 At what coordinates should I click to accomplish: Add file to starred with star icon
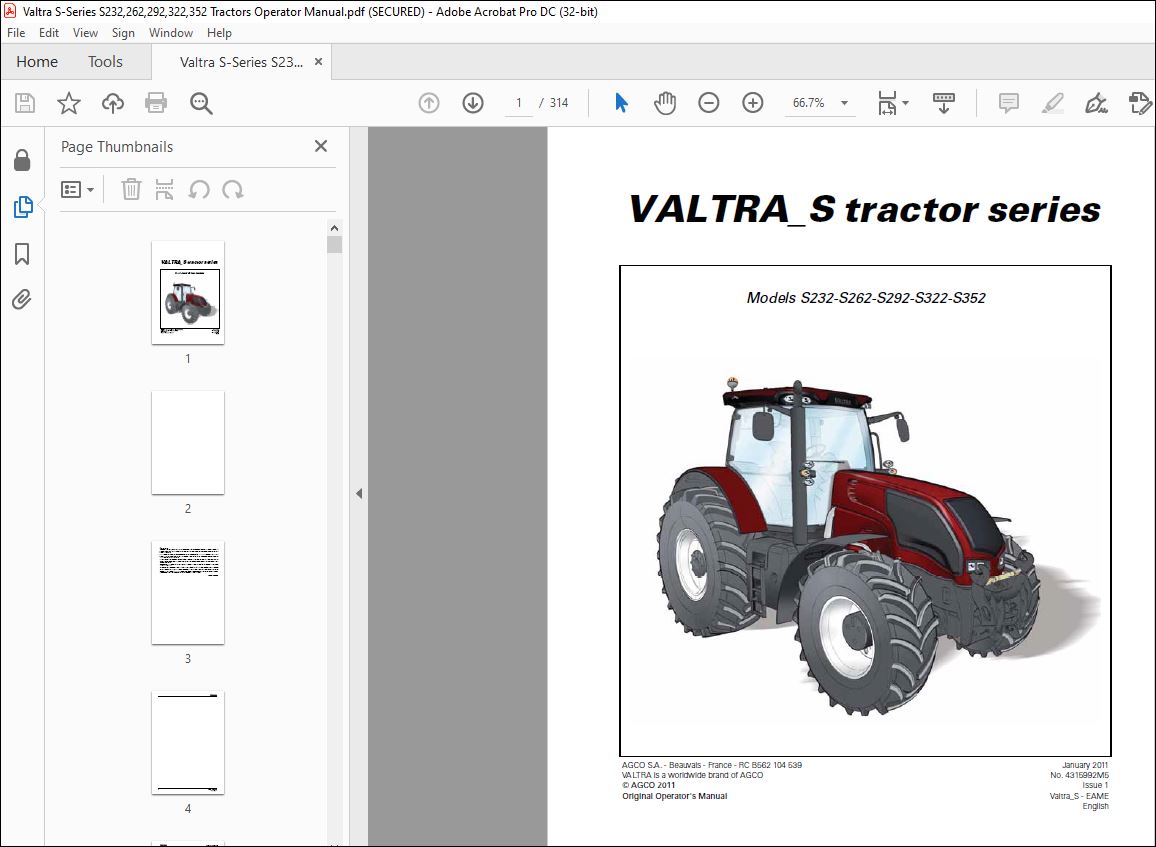[x=69, y=103]
